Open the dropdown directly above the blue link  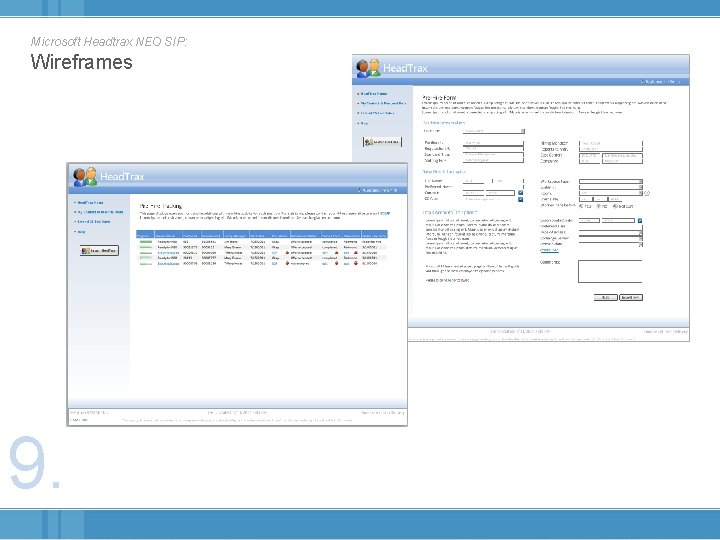point(611,244)
